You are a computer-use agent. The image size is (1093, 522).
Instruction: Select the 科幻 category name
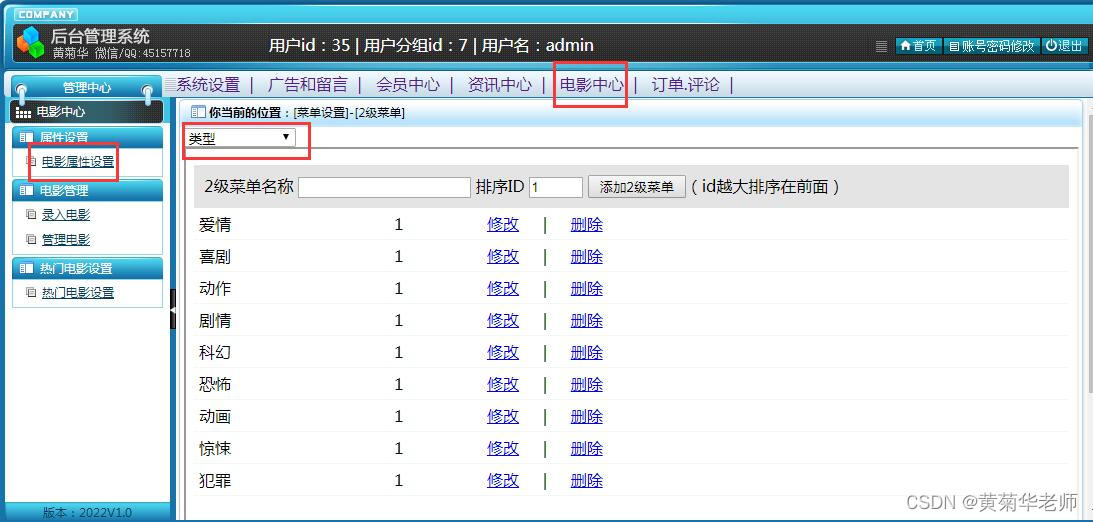pos(215,353)
